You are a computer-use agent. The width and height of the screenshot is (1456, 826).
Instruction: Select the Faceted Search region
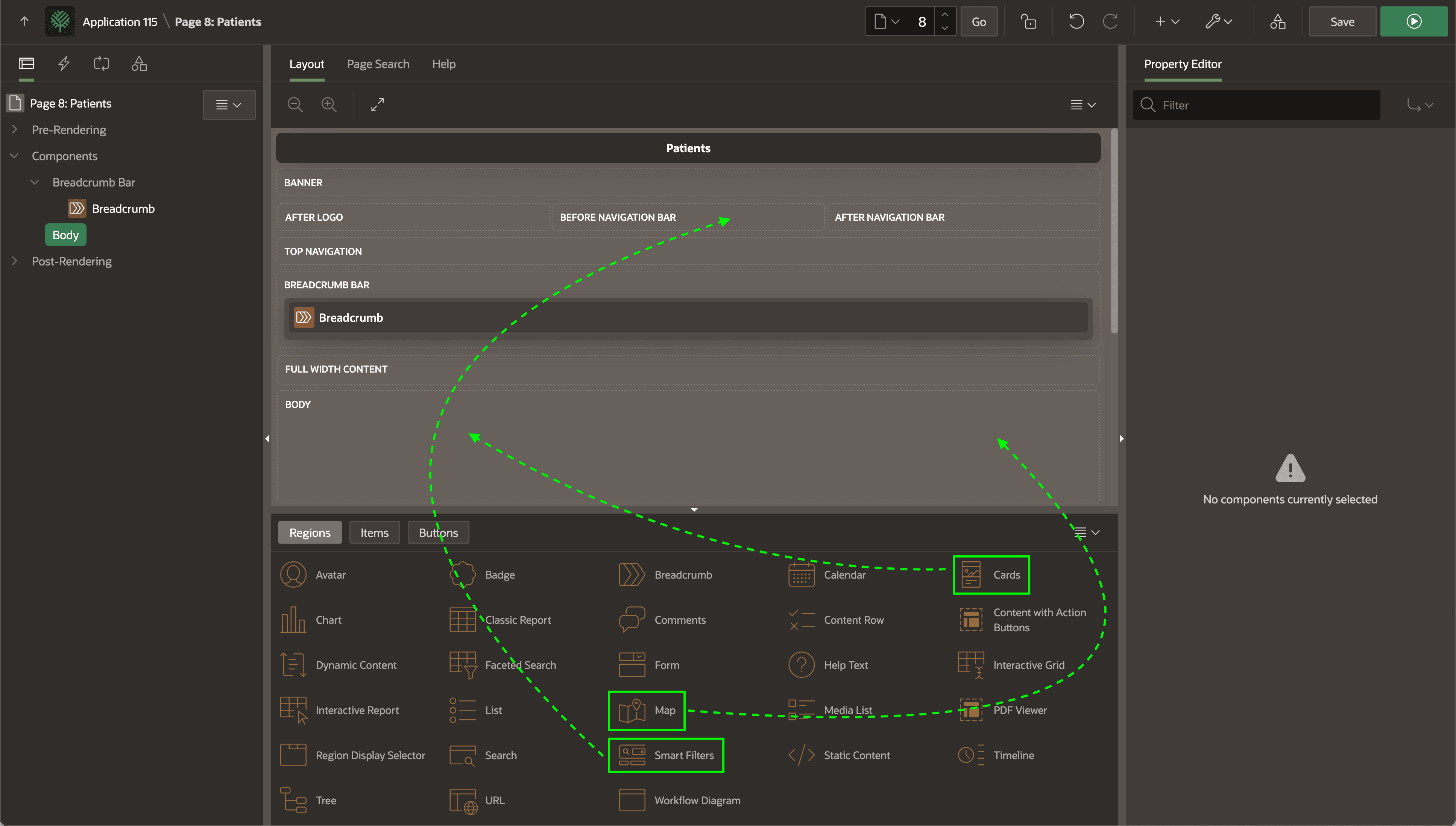pyautogui.click(x=503, y=665)
